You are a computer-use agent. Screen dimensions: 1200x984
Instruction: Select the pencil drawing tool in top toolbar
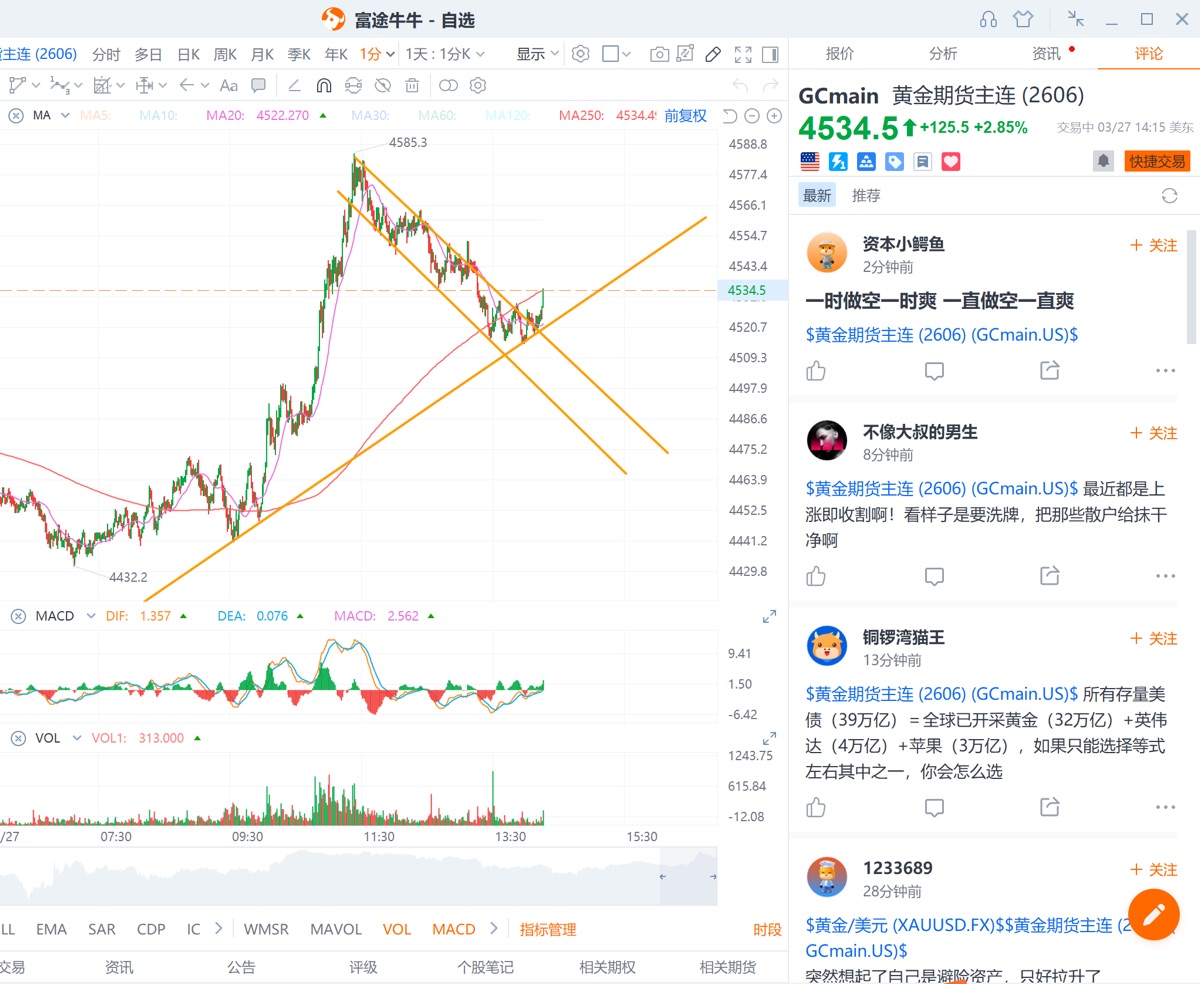click(713, 54)
